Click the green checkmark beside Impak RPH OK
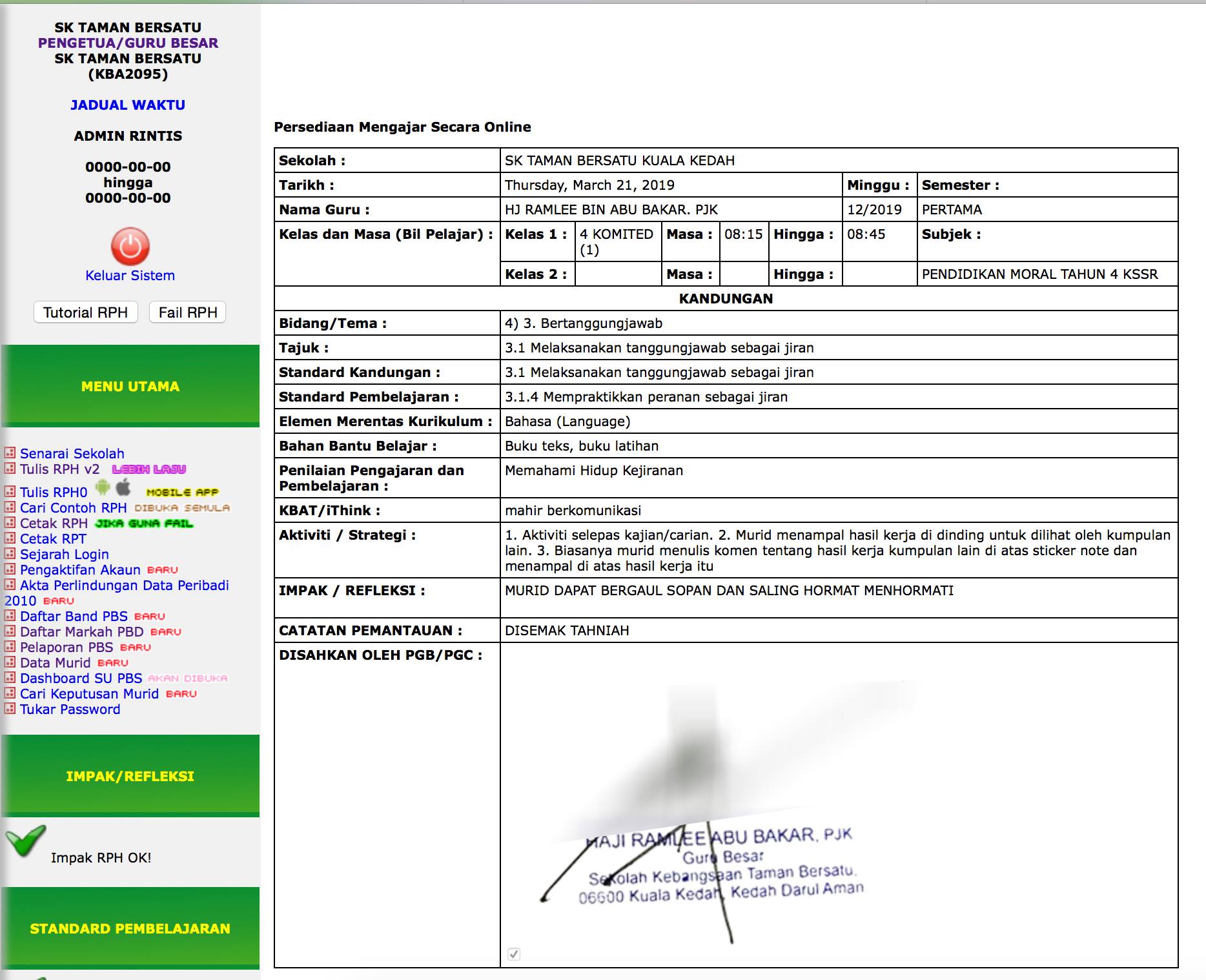Viewport: 1206px width, 980px height. 26,841
